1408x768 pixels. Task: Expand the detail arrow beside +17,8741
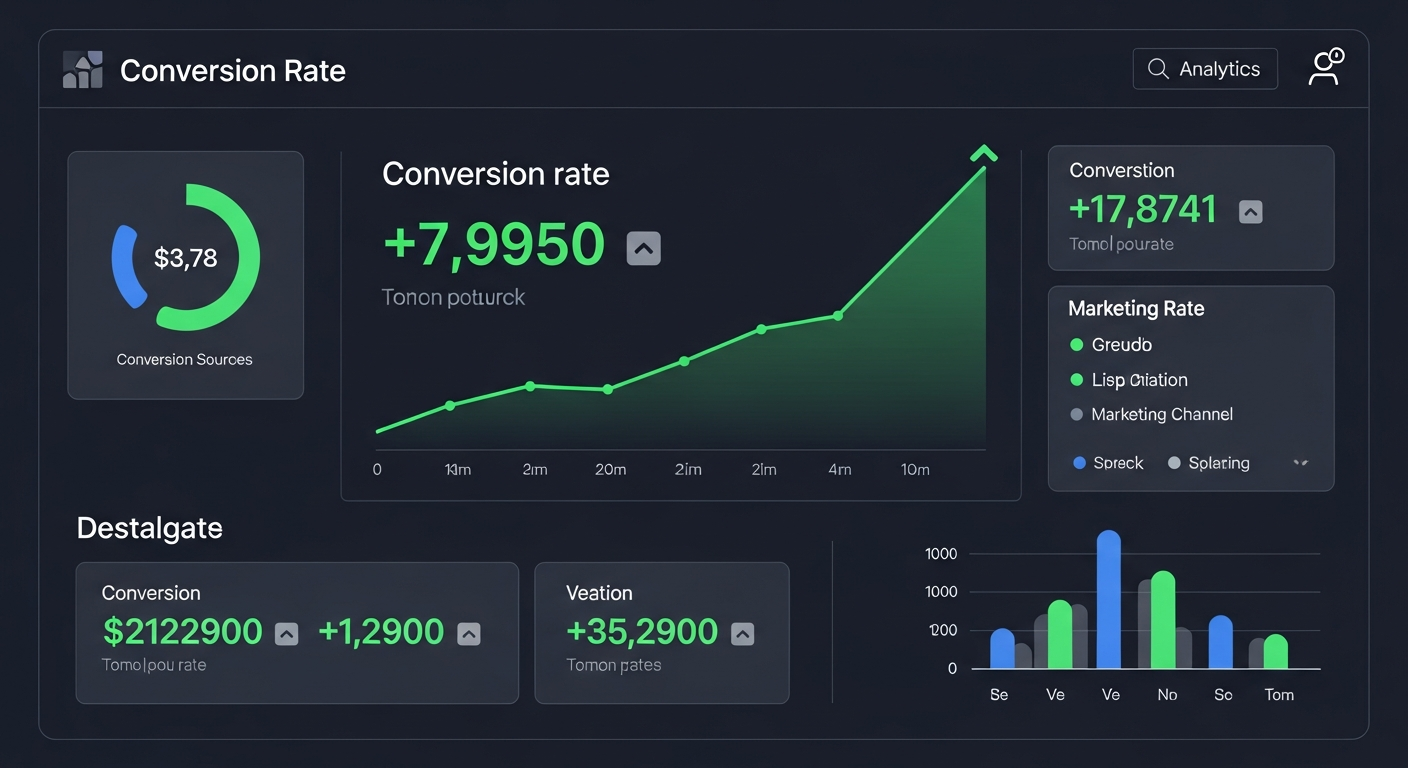[1250, 212]
